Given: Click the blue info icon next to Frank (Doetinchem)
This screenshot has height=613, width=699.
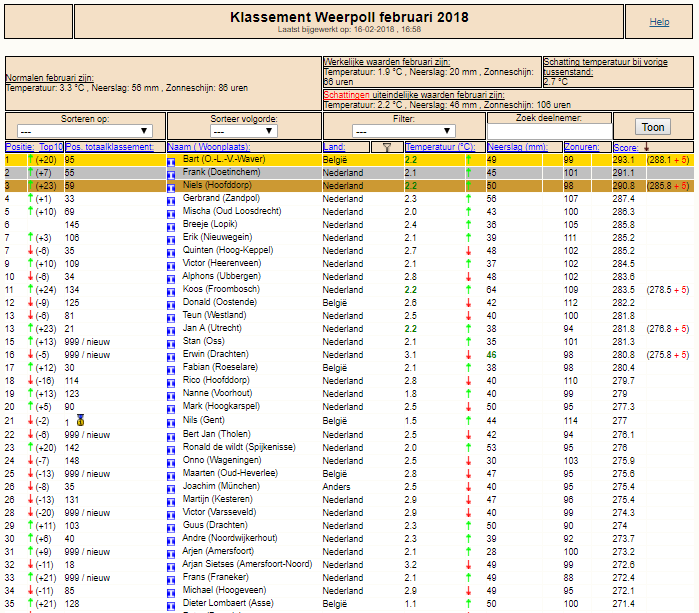Looking at the screenshot, I should tap(171, 175).
